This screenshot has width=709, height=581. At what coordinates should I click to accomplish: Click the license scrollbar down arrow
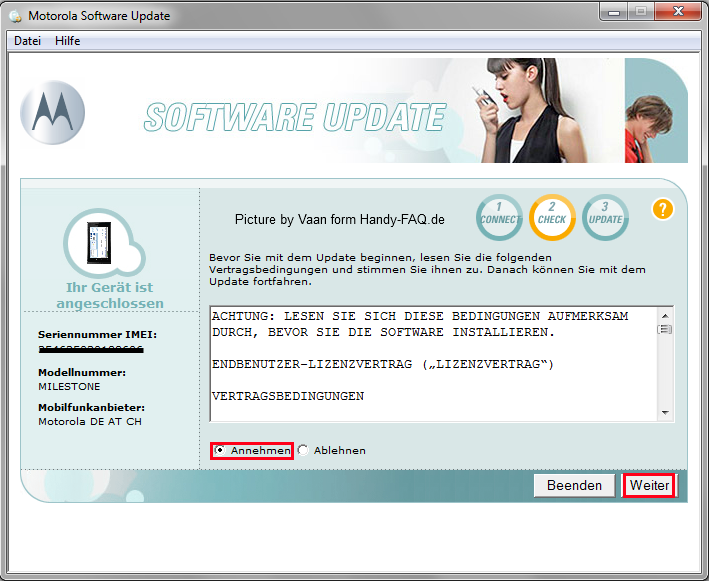pyautogui.click(x=665, y=412)
